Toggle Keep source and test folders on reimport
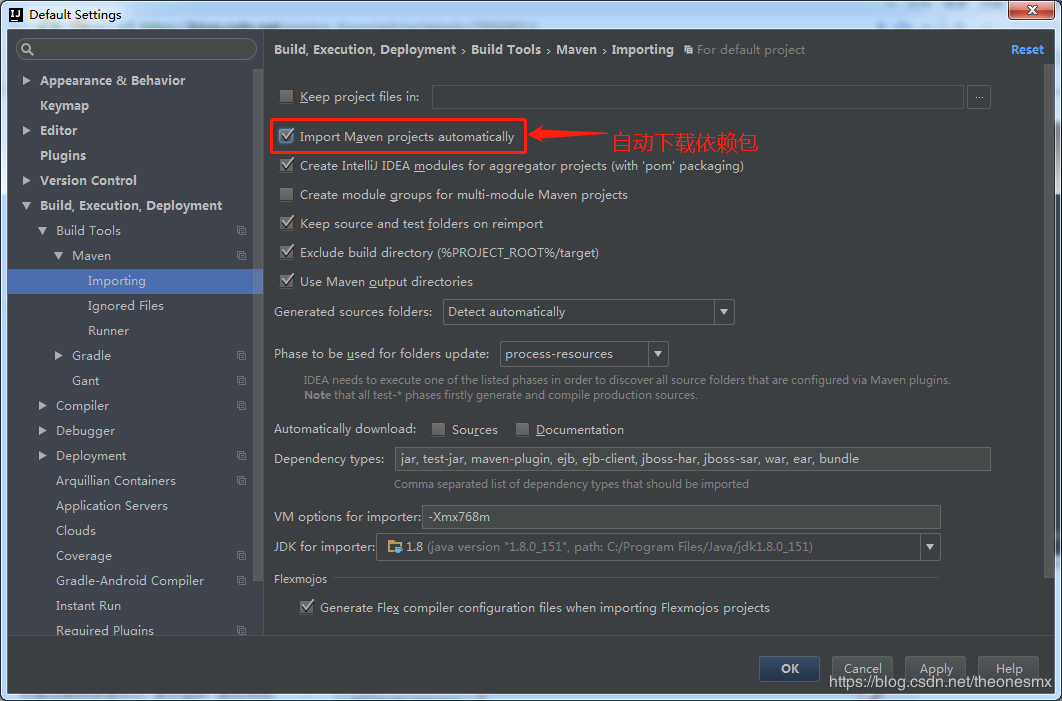The width and height of the screenshot is (1062, 701). [286, 223]
